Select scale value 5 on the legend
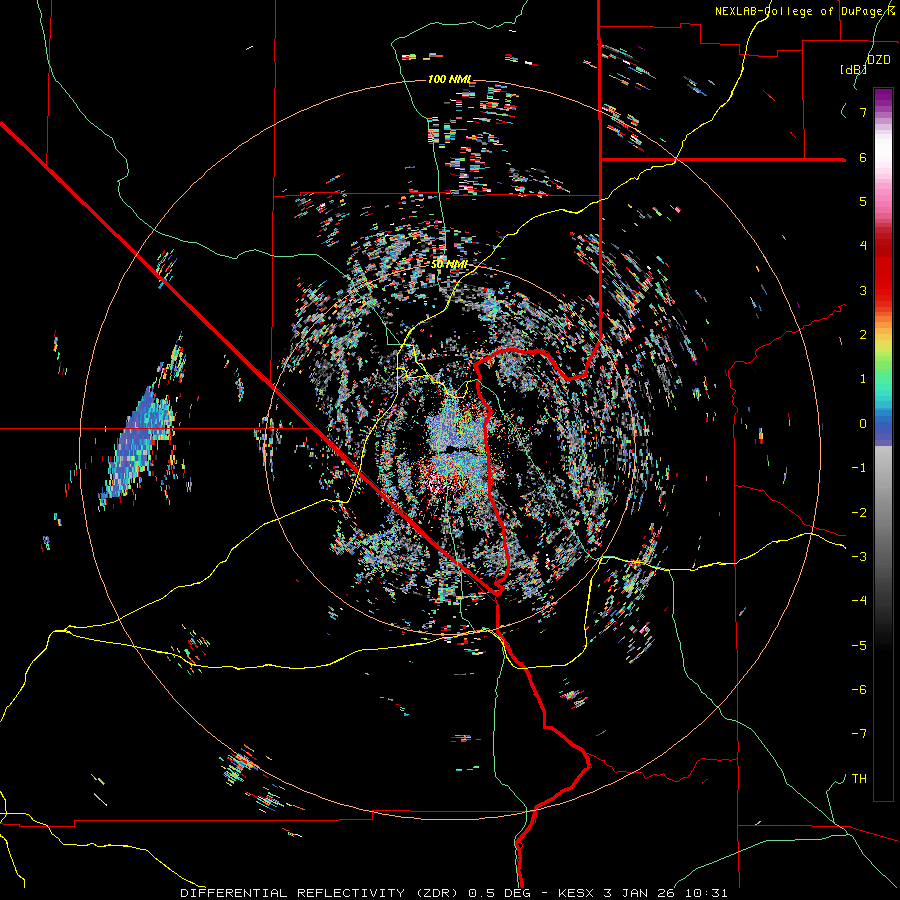Viewport: 900px width, 900px height. click(863, 201)
